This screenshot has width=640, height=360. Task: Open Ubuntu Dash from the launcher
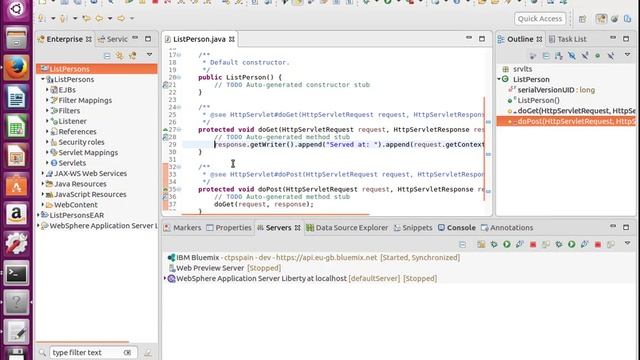point(16,9)
